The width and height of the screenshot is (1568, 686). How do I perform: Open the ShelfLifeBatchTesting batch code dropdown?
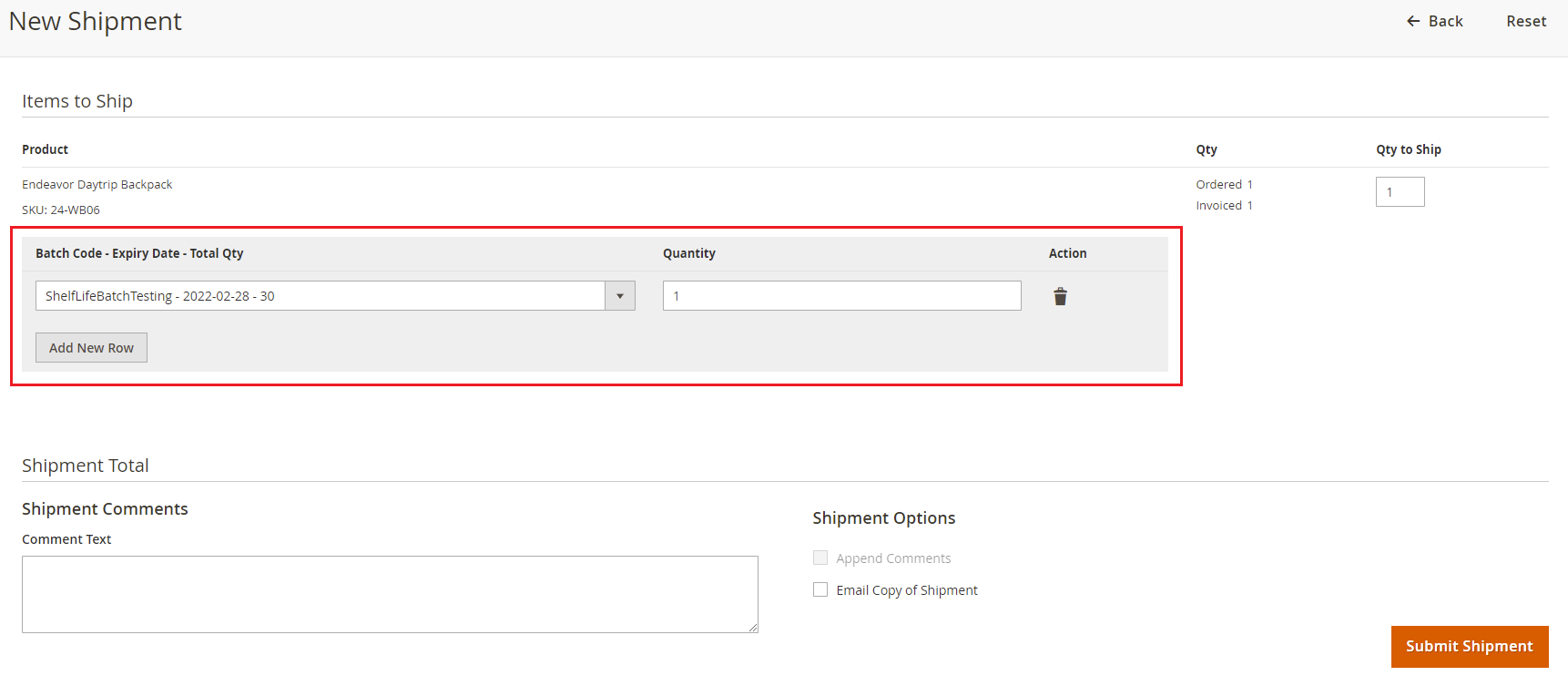click(x=321, y=296)
